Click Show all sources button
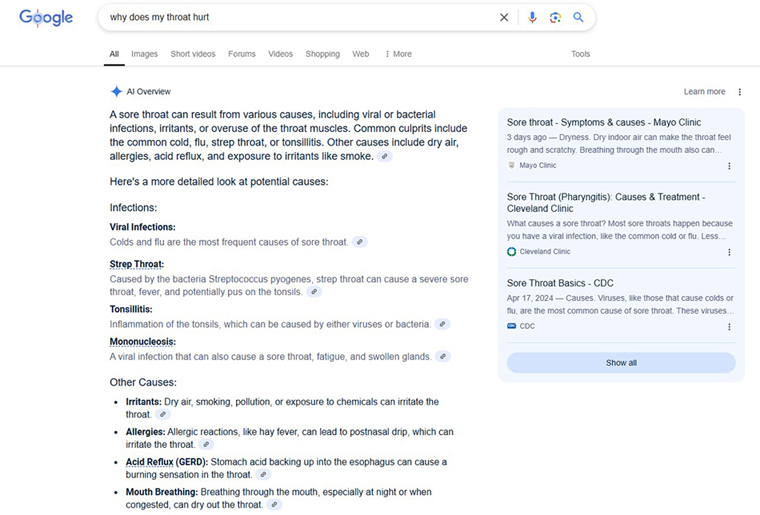The width and height of the screenshot is (760, 515). tap(621, 362)
